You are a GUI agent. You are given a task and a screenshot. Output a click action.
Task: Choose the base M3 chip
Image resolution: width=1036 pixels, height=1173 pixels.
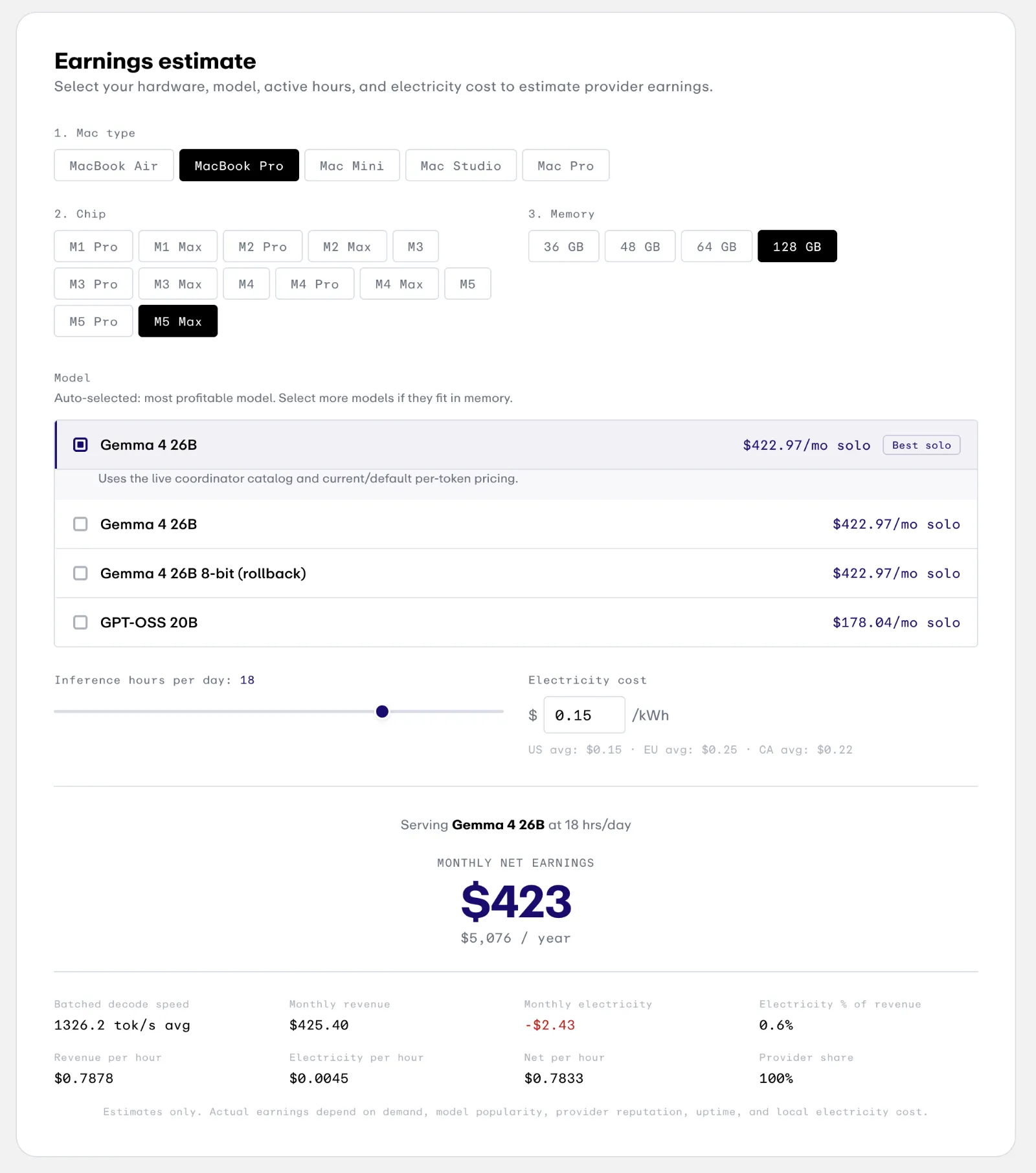click(x=416, y=247)
